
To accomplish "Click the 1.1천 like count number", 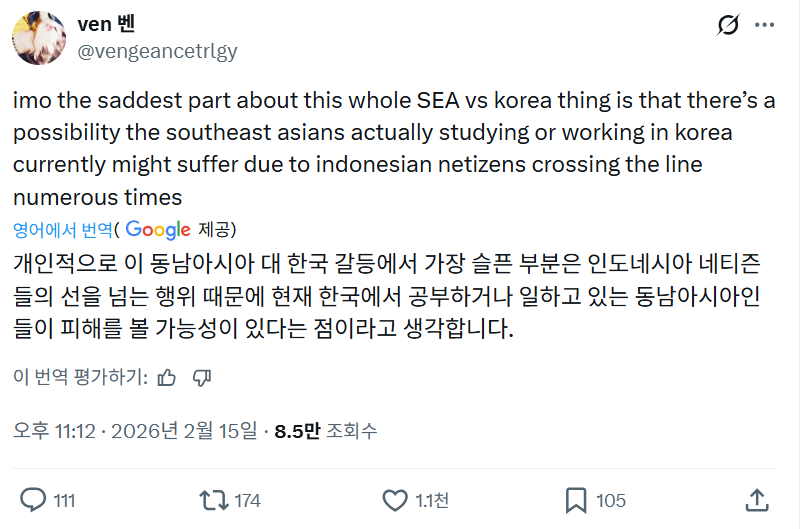I will pos(433,500).
